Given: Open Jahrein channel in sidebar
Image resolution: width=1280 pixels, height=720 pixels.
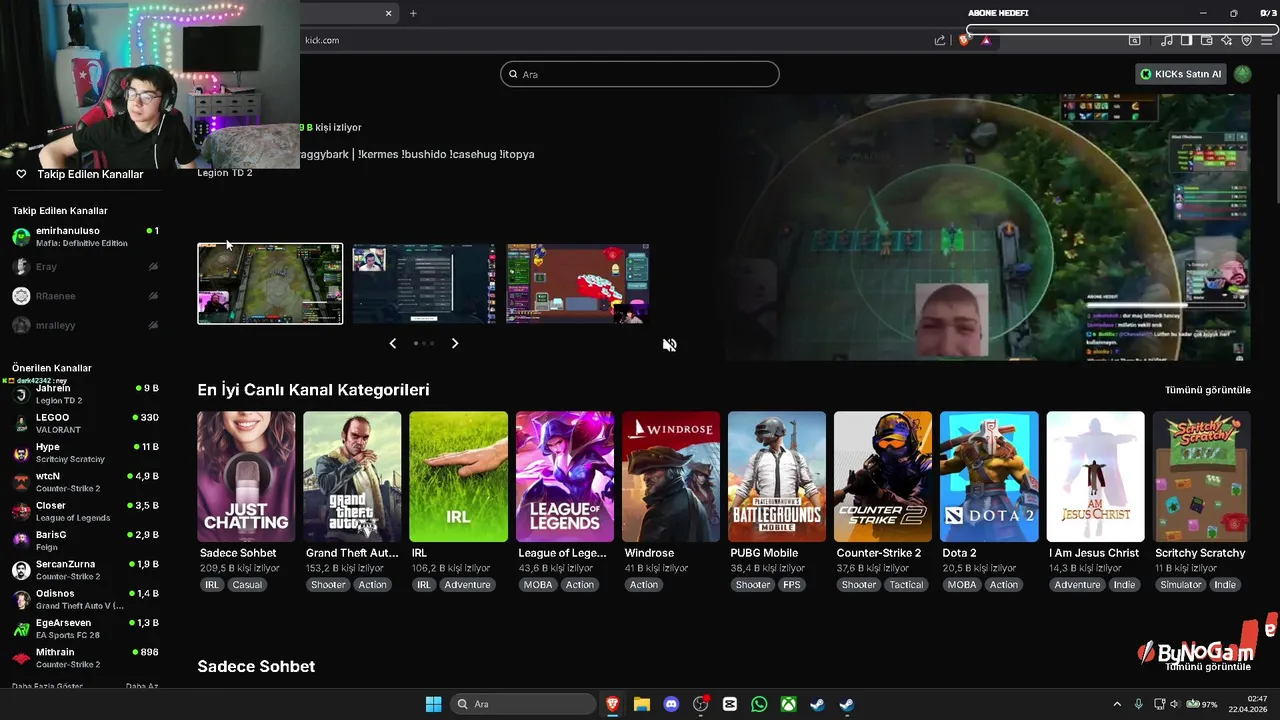Looking at the screenshot, I should 85,394.
